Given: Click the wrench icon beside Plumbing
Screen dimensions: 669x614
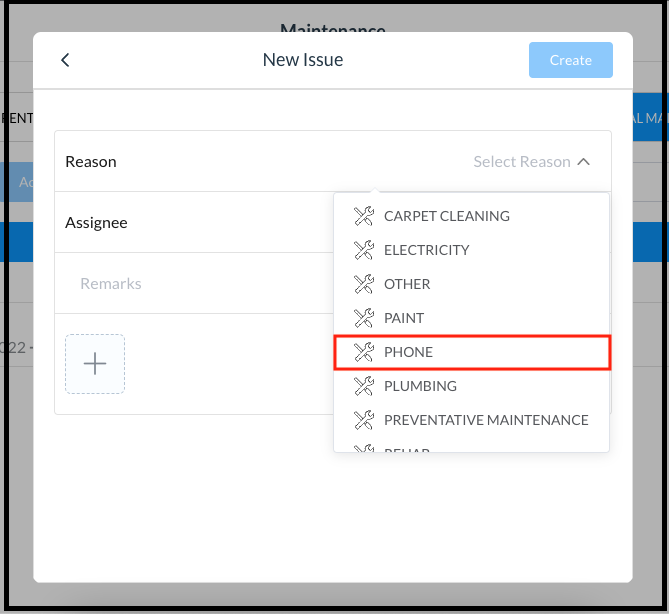Looking at the screenshot, I should click(364, 386).
